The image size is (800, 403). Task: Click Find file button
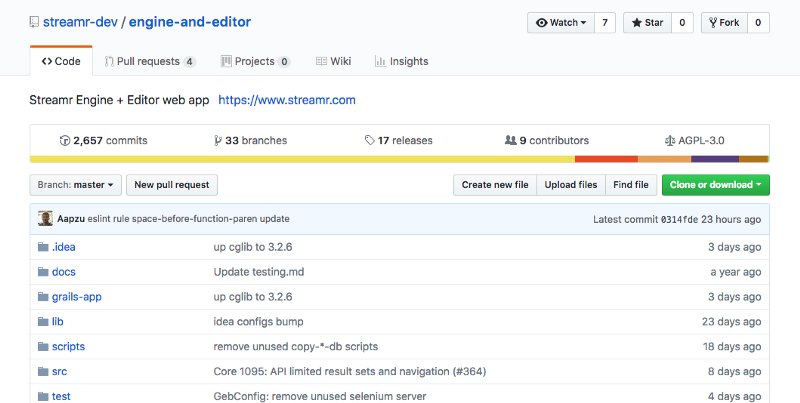(631, 185)
